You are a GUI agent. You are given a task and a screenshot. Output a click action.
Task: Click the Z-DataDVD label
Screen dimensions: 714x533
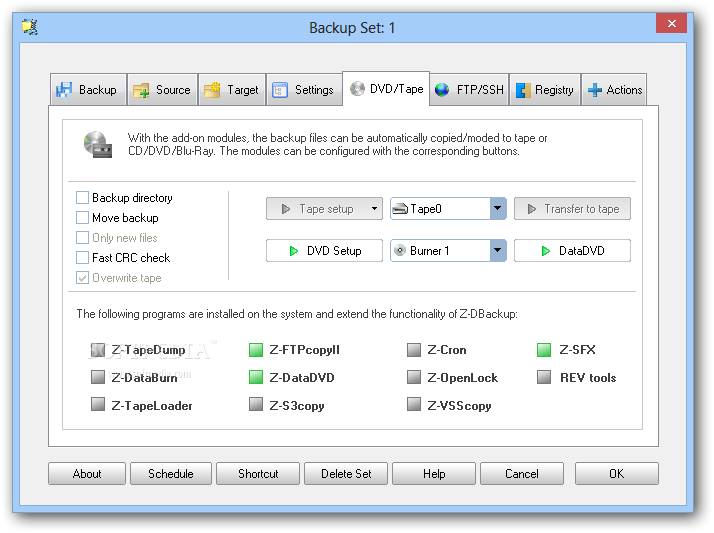pos(301,378)
